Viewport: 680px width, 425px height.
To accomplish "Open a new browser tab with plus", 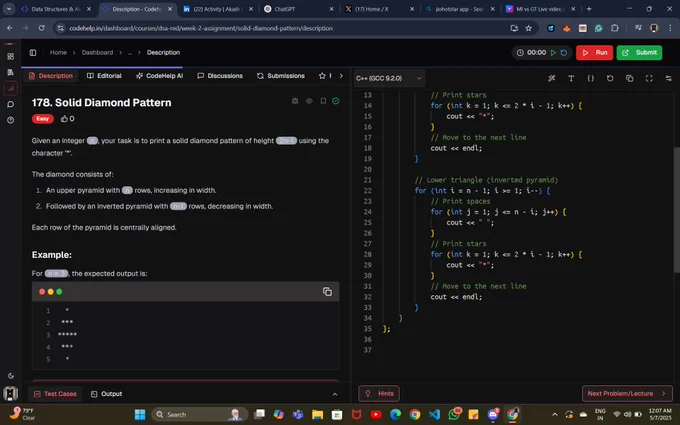I will tap(589, 9).
